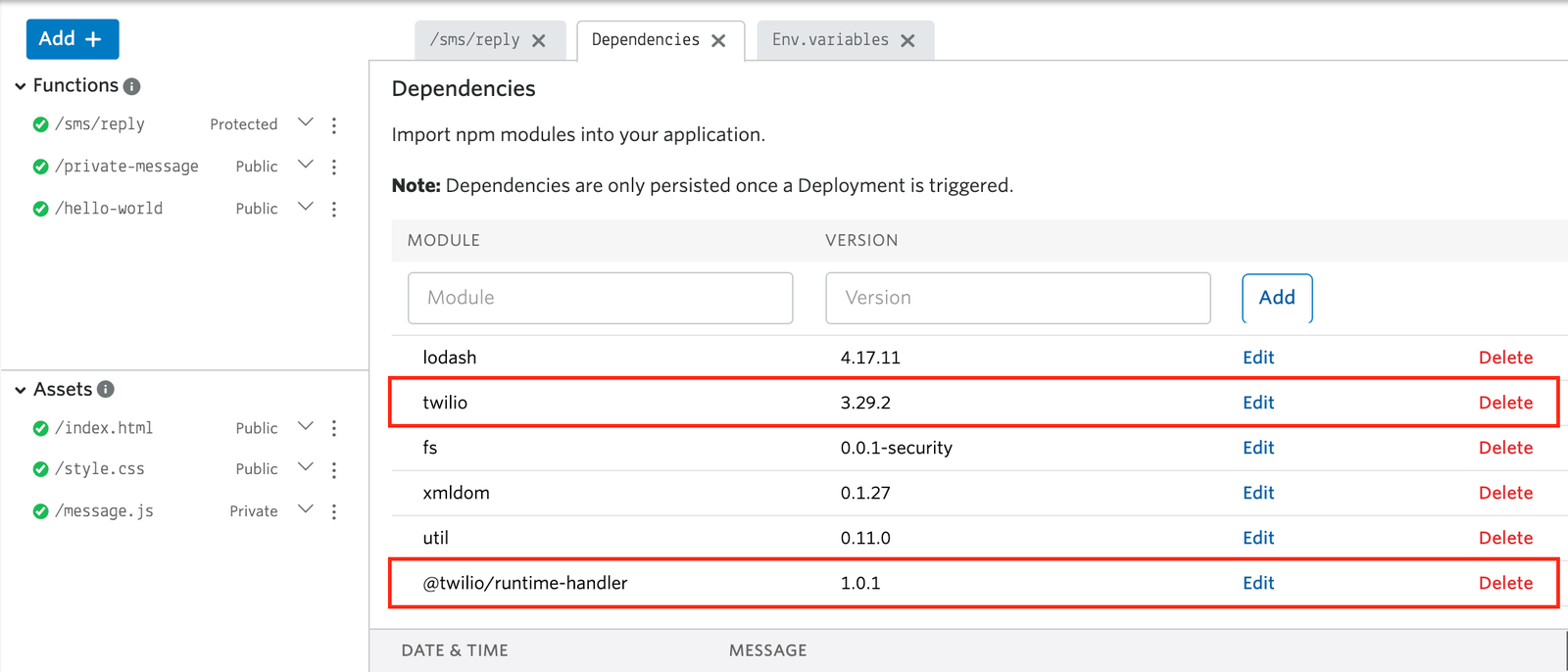
Task: Select the green status check for /index.html
Action: click(40, 428)
